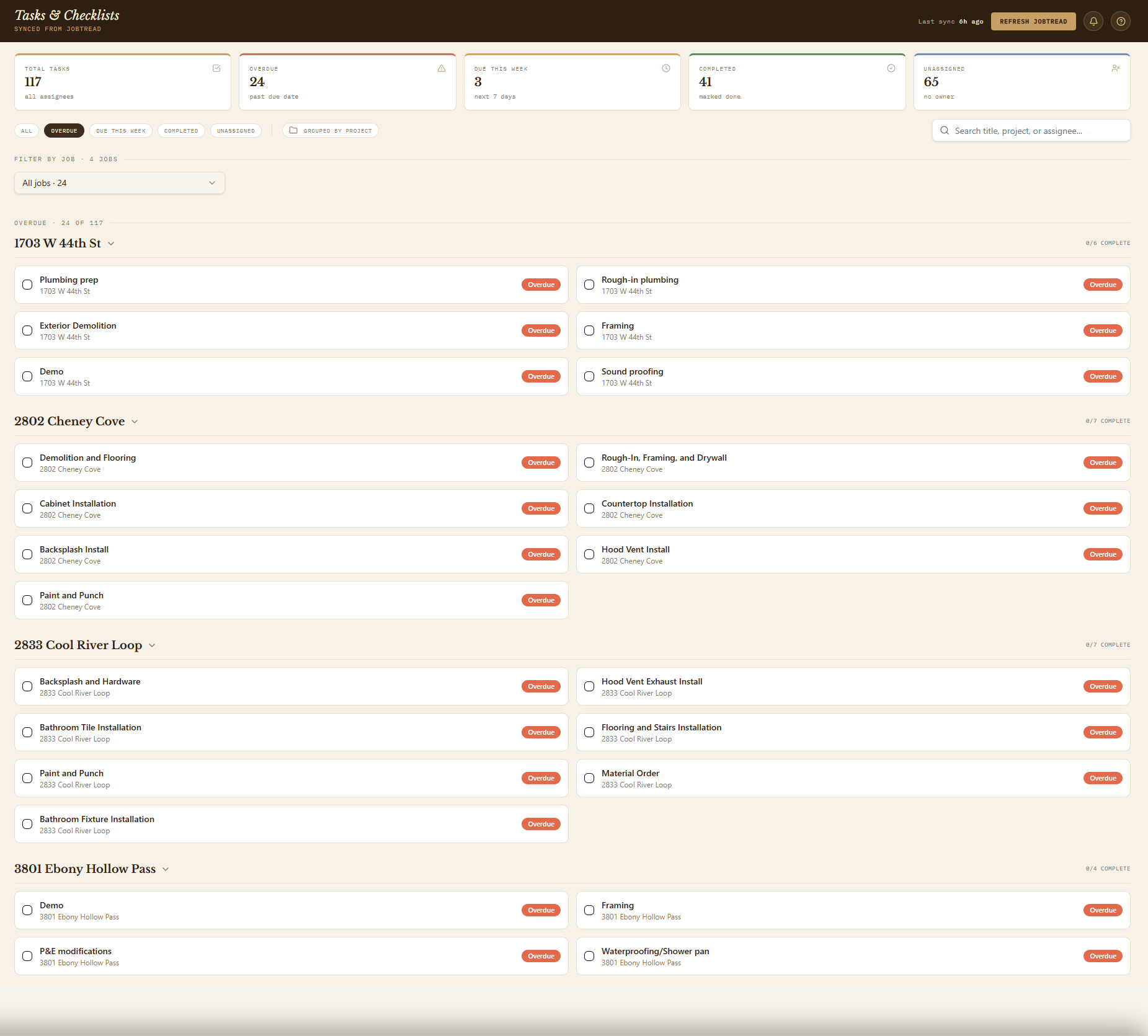Viewport: 1148px width, 1036px height.
Task: Tick the Hood Vent Exhaust Install checkbox
Action: coord(589,686)
